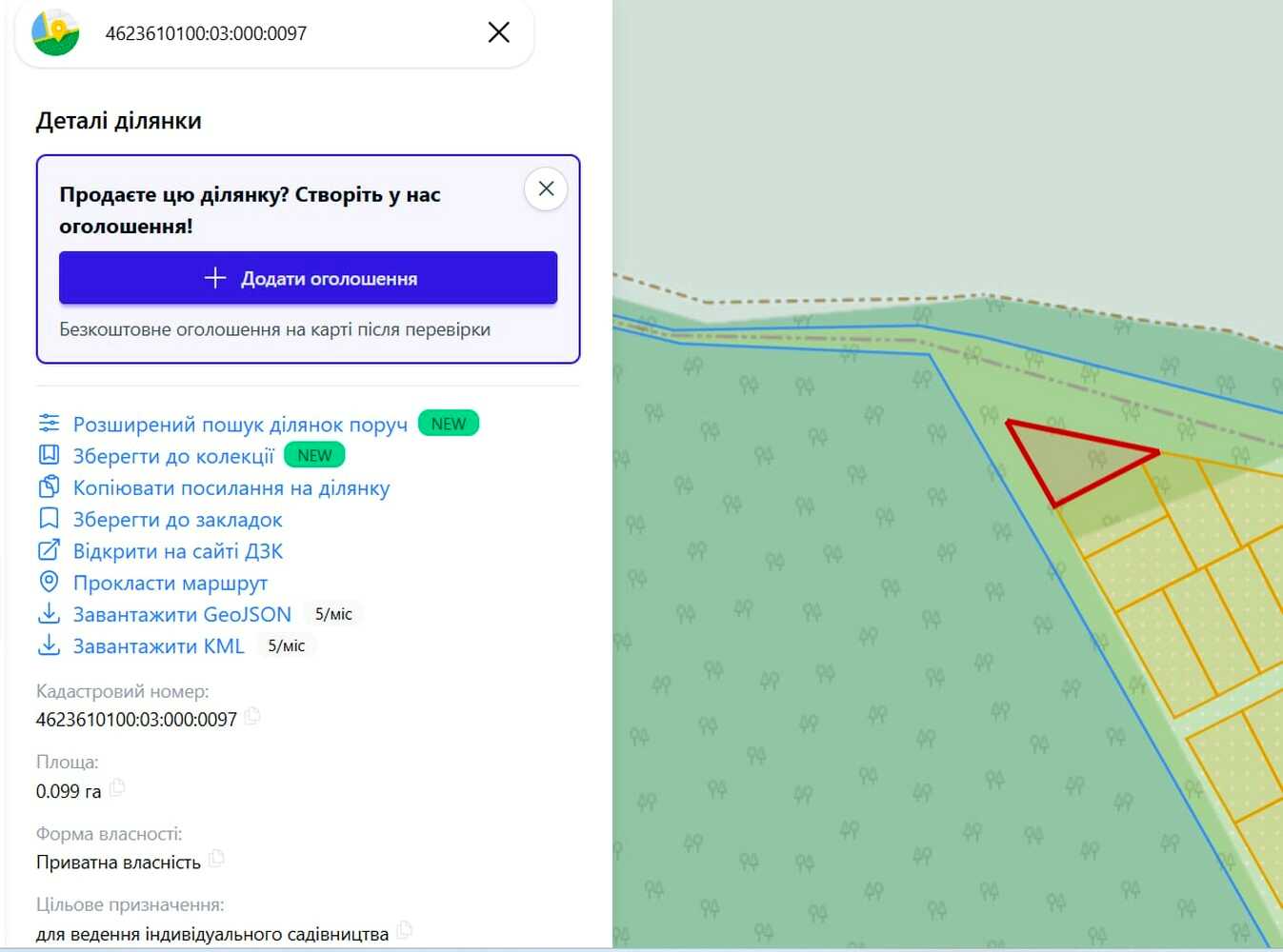
Task: Select Зберегти до колекції link
Action: coord(173,456)
